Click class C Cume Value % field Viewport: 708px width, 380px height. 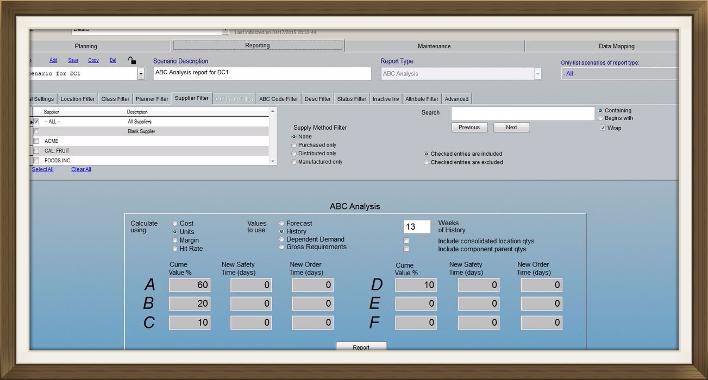[x=190, y=323]
